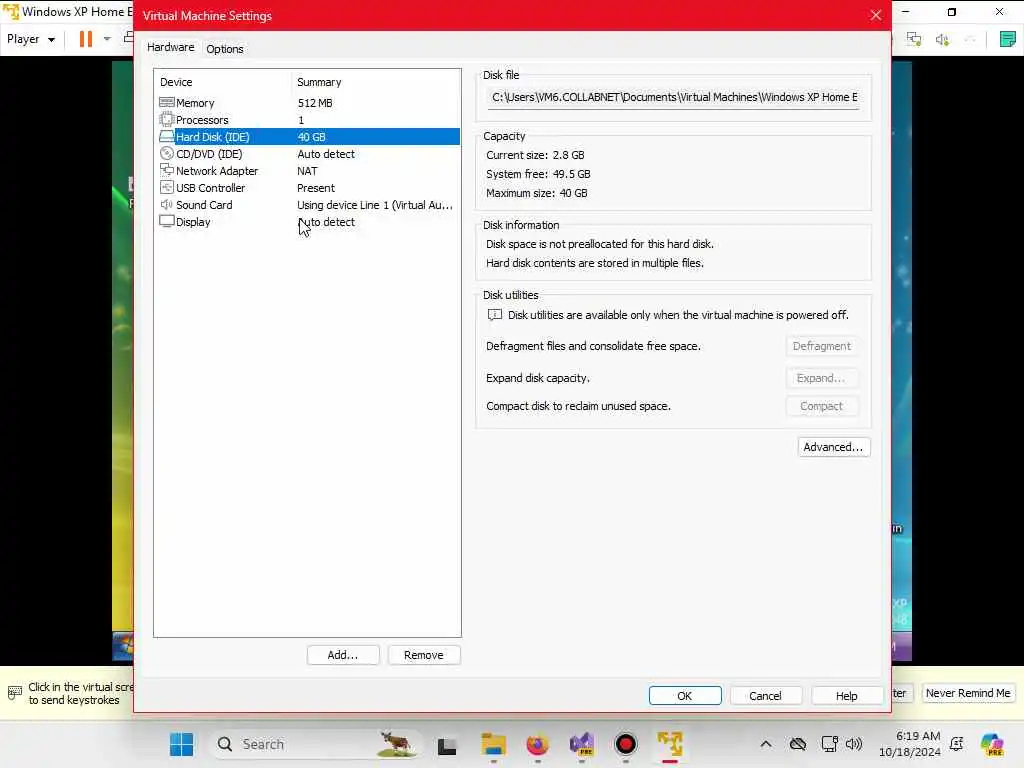Launch Firefox from the taskbar
The width and height of the screenshot is (1024, 768).
point(537,744)
